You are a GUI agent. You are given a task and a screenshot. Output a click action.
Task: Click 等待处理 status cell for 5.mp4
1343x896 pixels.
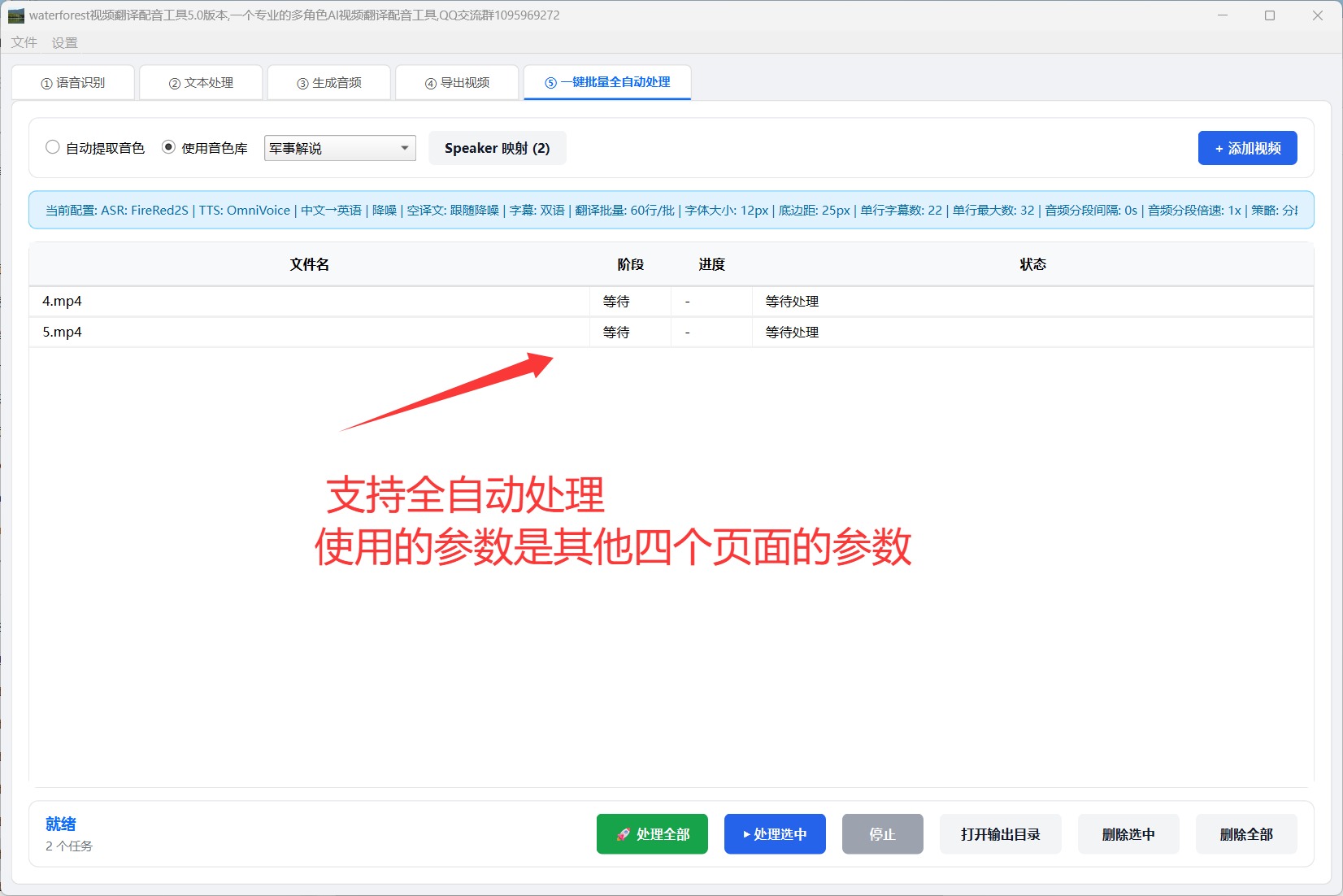pyautogui.click(x=1032, y=332)
